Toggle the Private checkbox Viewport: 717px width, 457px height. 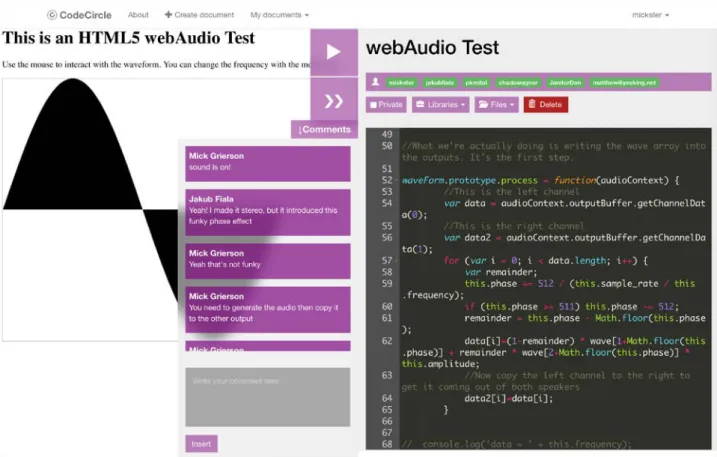(373, 105)
